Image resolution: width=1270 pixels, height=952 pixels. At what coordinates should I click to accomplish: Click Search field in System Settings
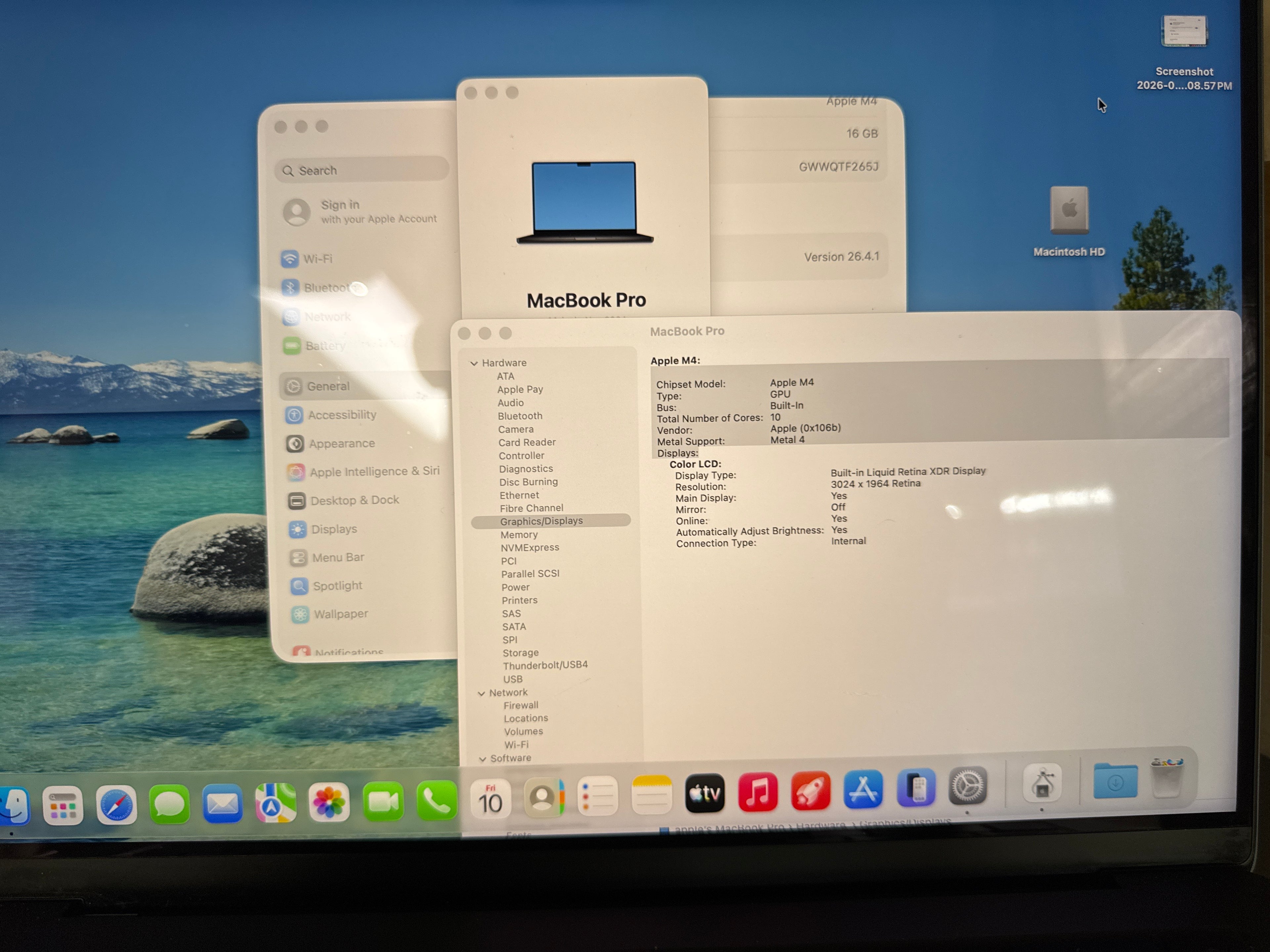361,171
